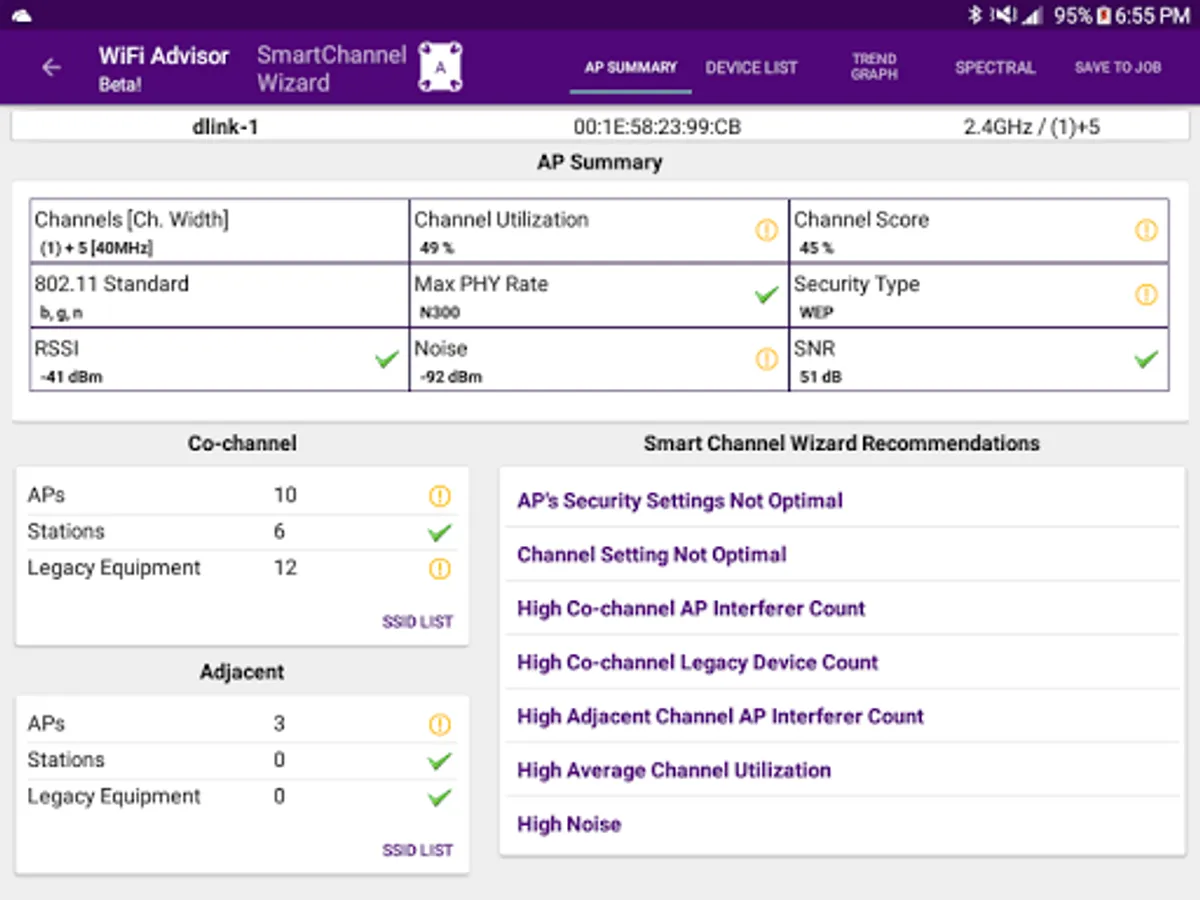
Task: Open the Trend Graph tab
Action: click(x=874, y=67)
